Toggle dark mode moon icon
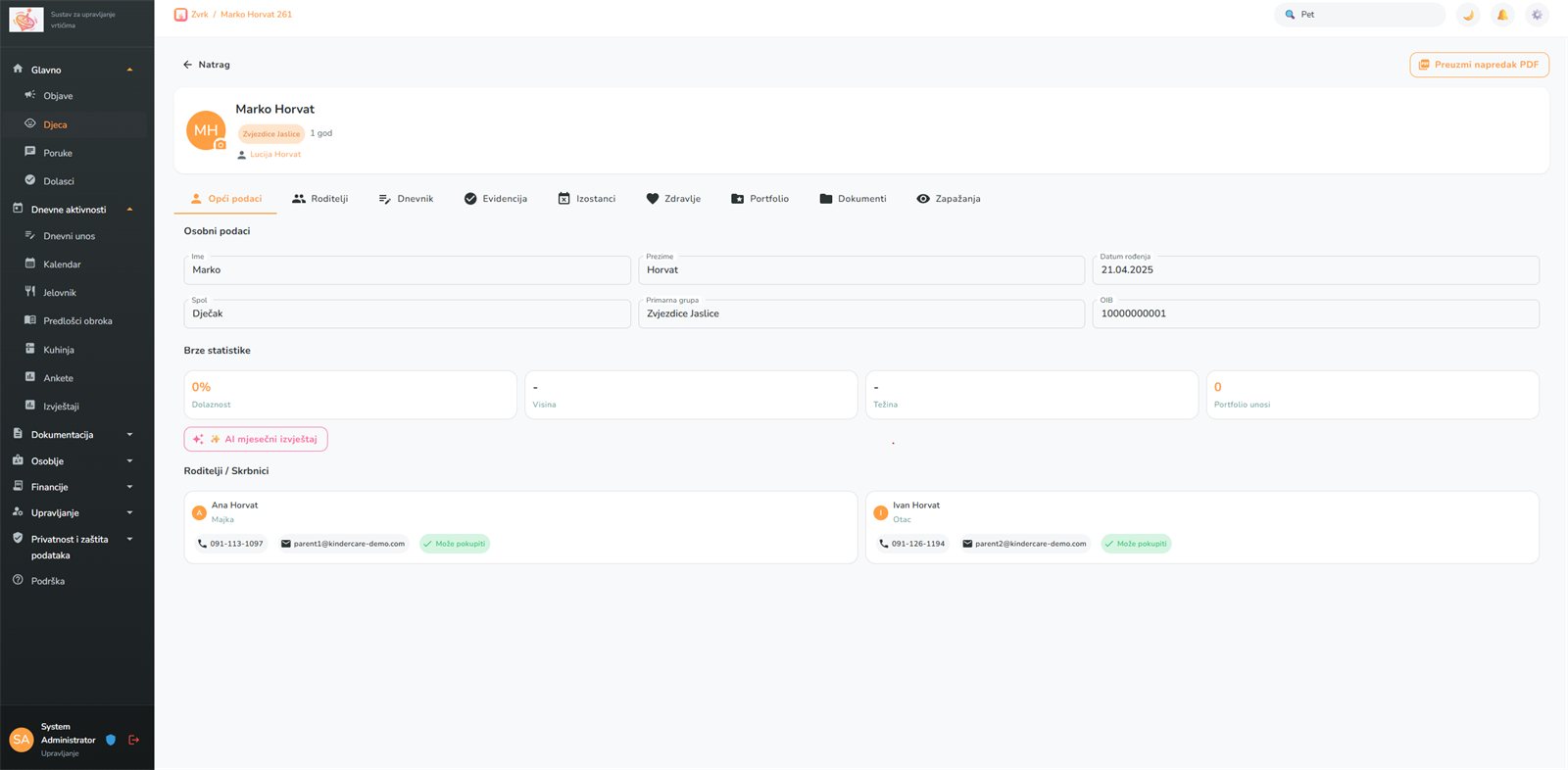The height and width of the screenshot is (770, 1568). coord(1468,15)
